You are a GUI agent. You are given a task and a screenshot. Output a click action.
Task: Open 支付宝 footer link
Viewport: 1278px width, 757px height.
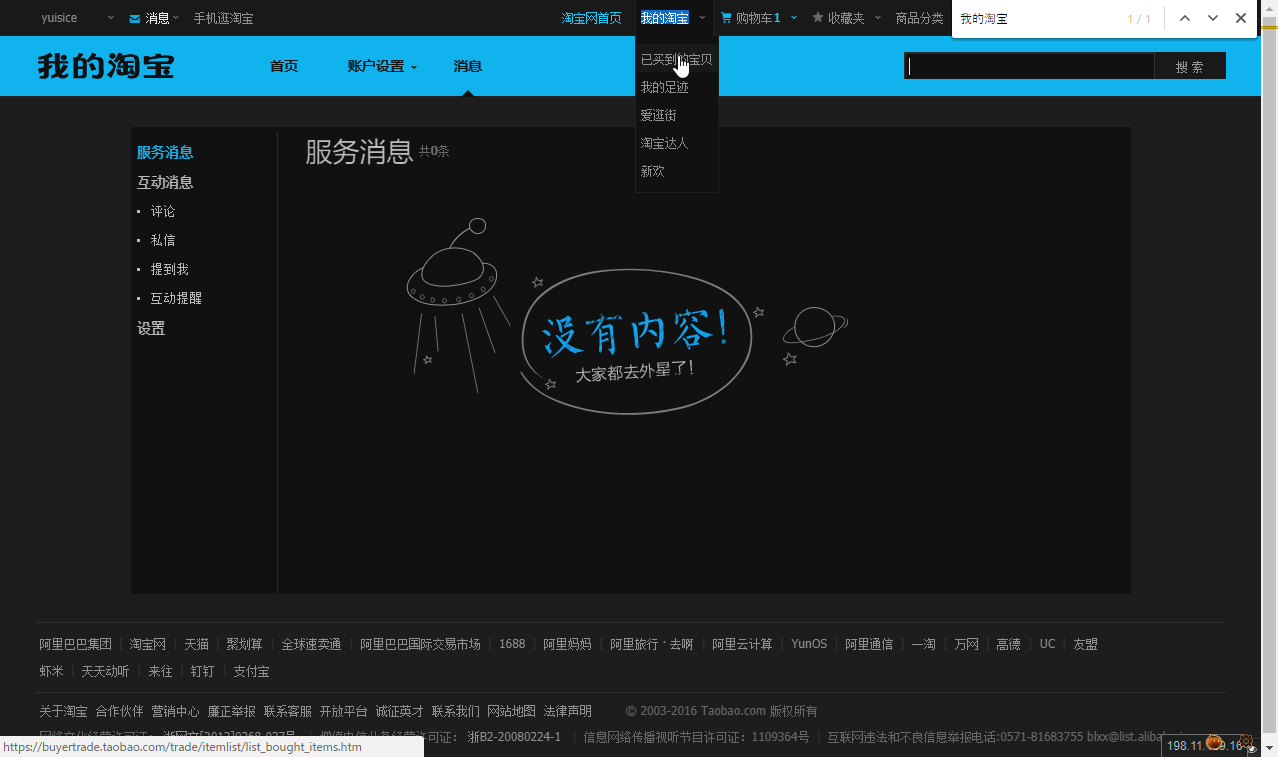(x=251, y=671)
